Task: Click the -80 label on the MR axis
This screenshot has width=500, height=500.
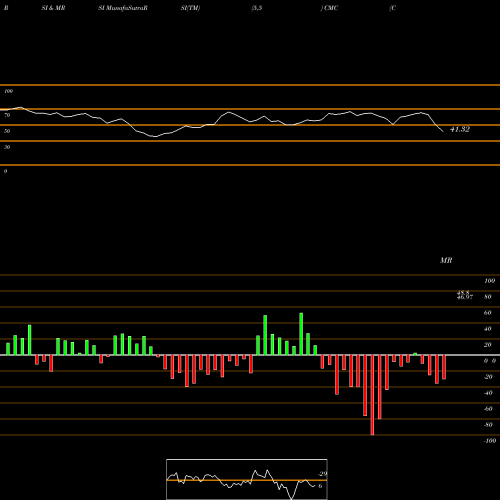Action: [x=488, y=425]
